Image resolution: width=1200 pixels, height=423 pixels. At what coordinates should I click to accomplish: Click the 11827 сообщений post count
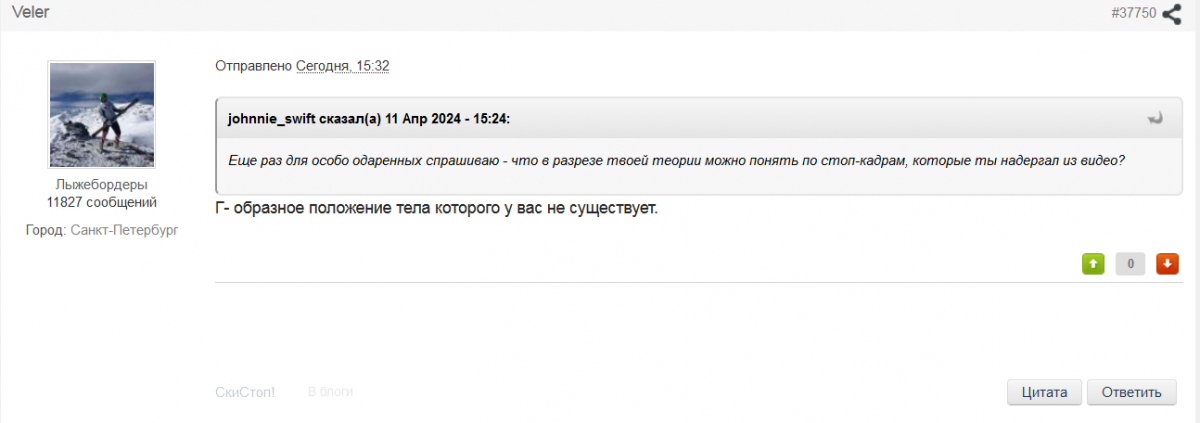[x=101, y=202]
